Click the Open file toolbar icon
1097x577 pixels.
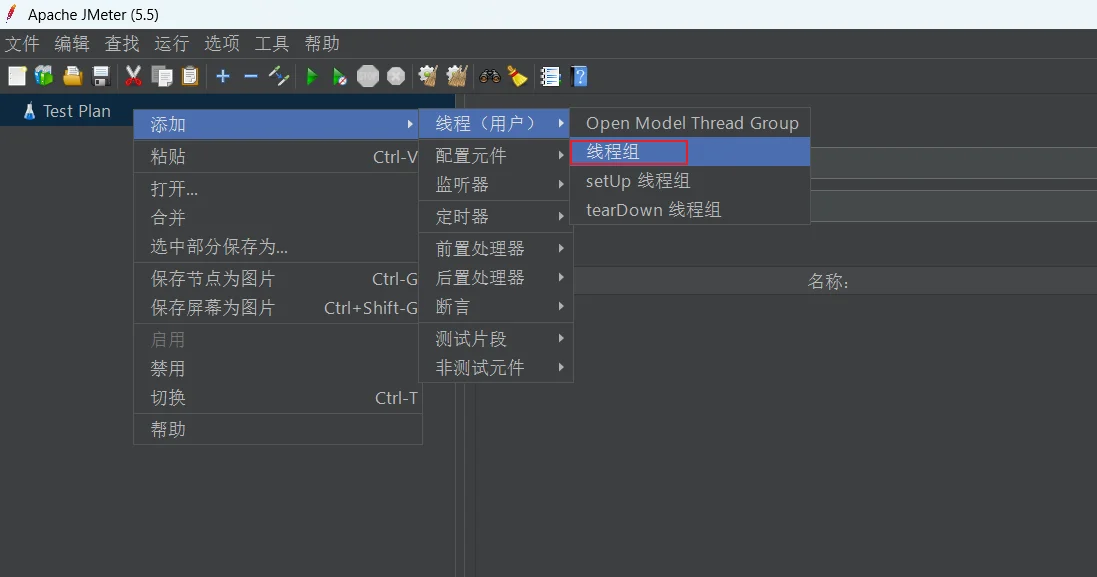pos(73,76)
